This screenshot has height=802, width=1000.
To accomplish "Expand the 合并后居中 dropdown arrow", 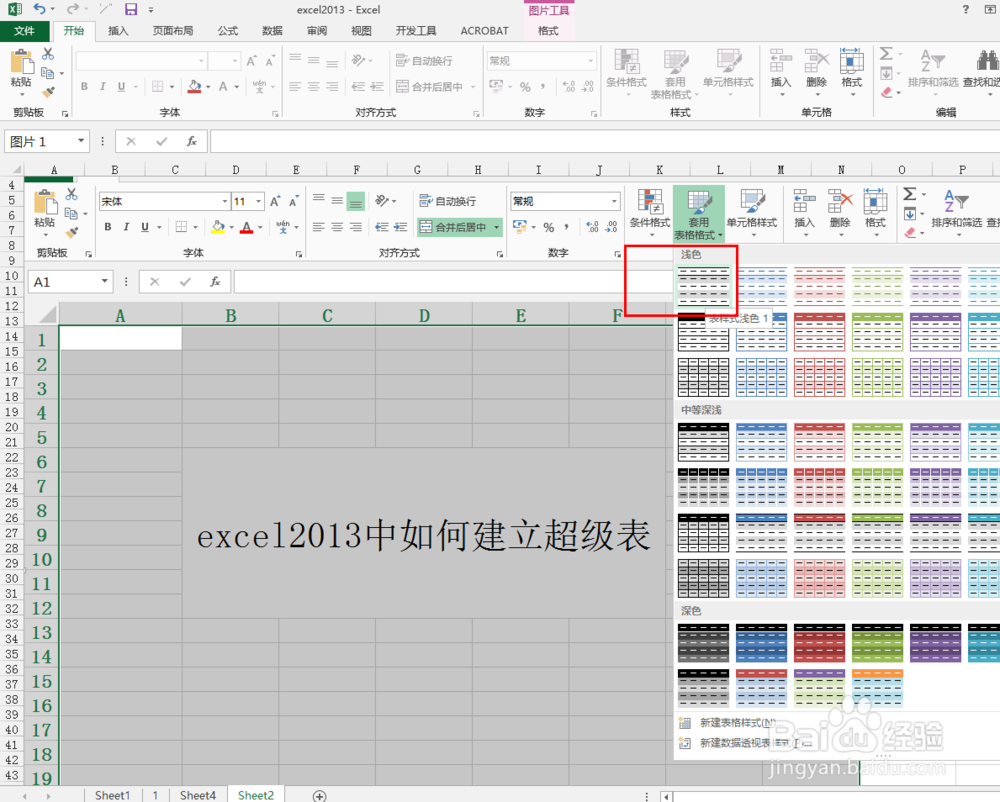I will pos(498,227).
